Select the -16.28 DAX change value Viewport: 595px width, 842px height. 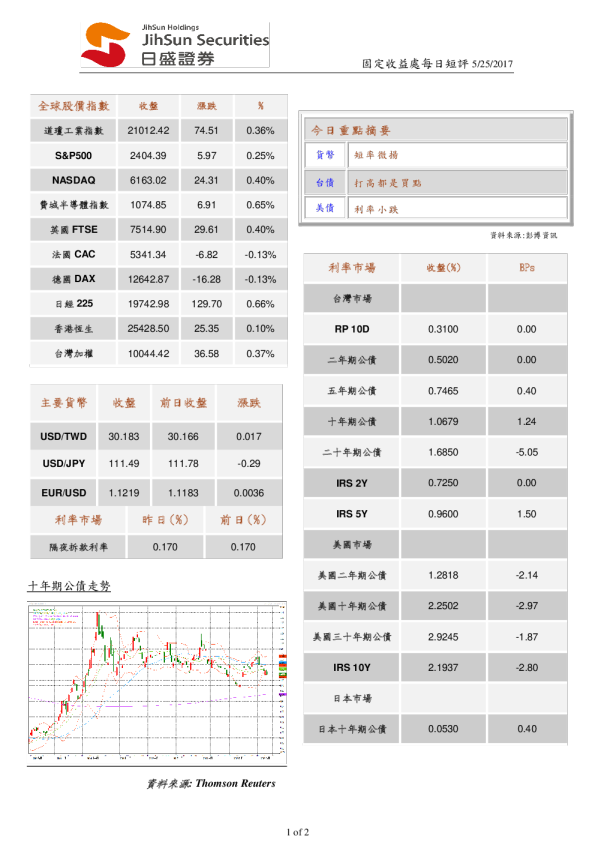click(207, 279)
